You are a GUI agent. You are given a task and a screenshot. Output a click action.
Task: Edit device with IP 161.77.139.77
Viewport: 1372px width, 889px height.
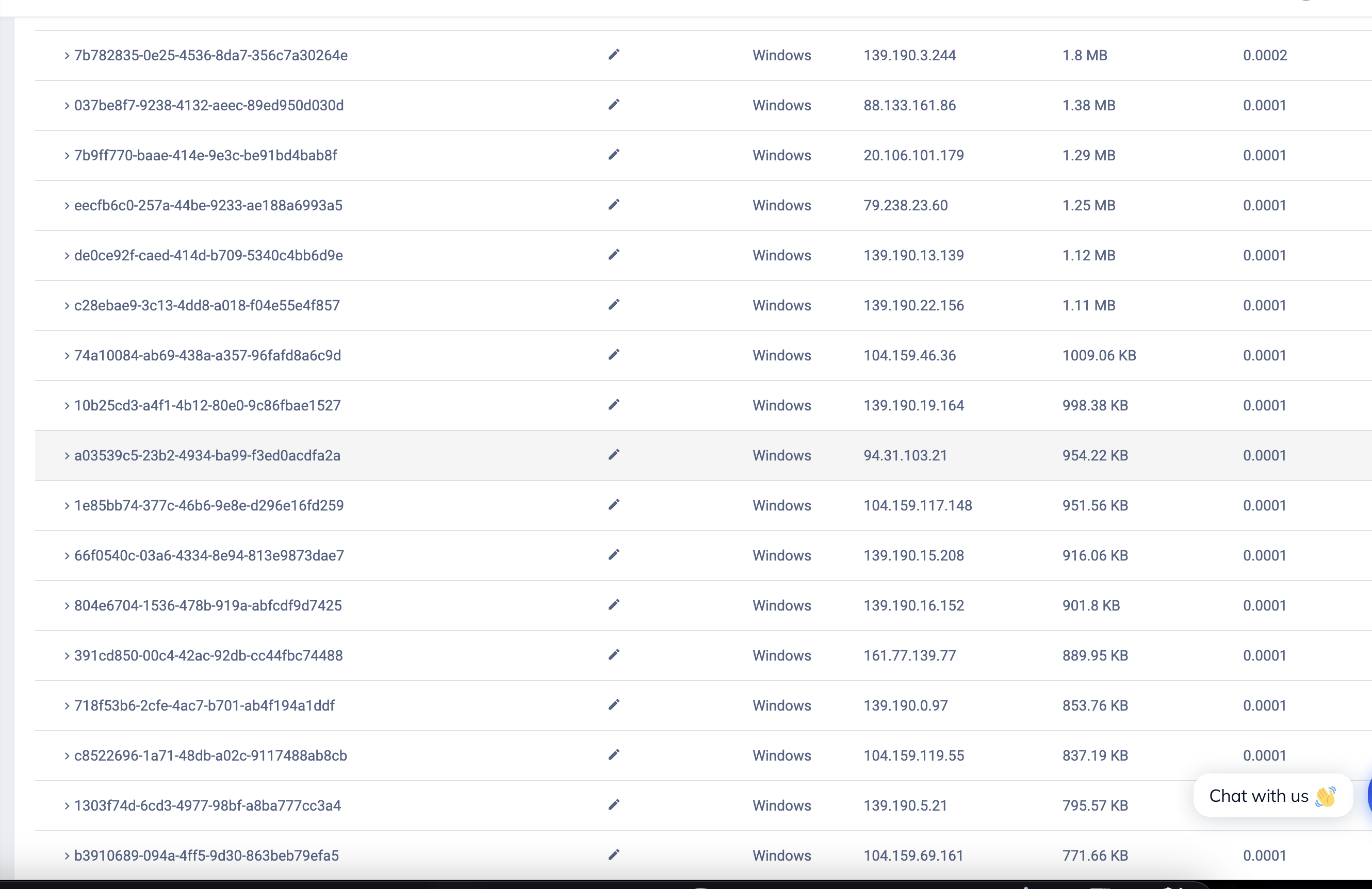coord(613,655)
